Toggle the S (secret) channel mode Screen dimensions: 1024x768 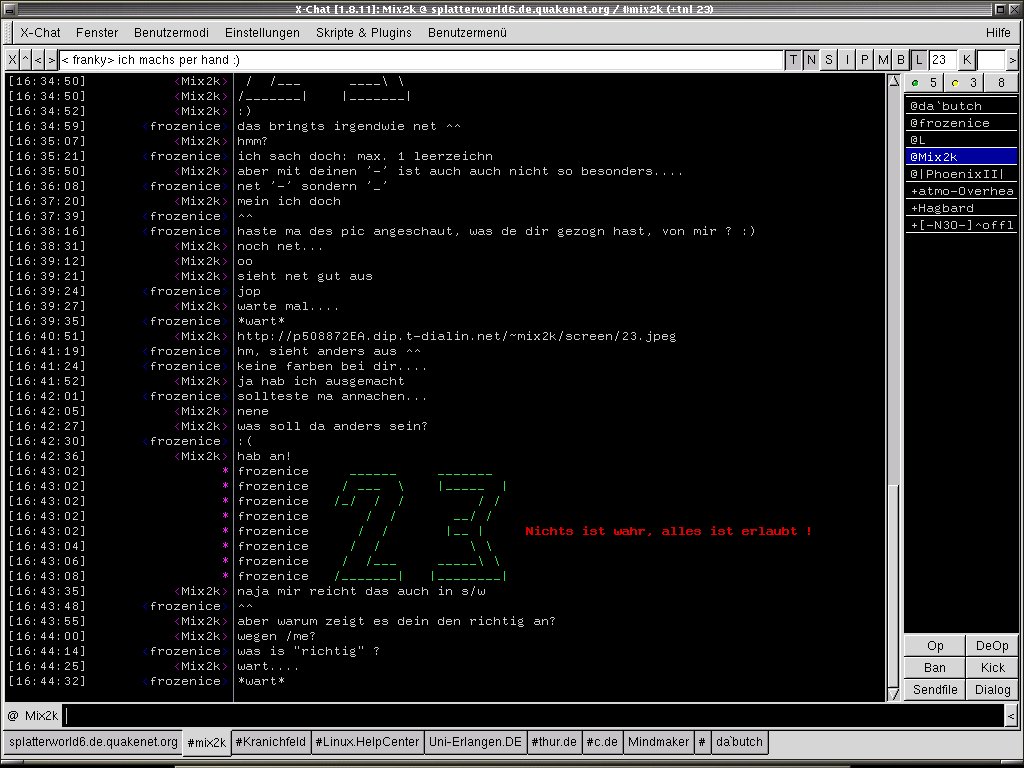click(x=829, y=60)
